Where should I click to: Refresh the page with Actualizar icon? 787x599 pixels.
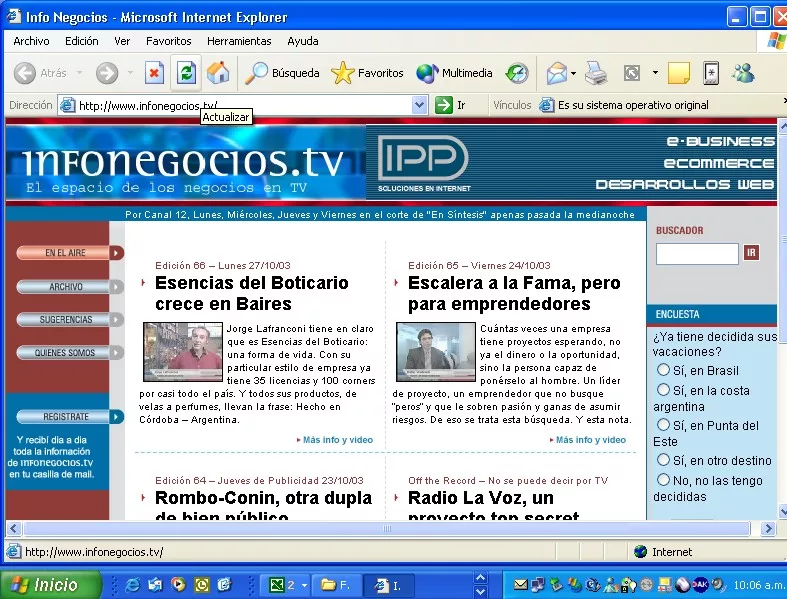point(185,73)
